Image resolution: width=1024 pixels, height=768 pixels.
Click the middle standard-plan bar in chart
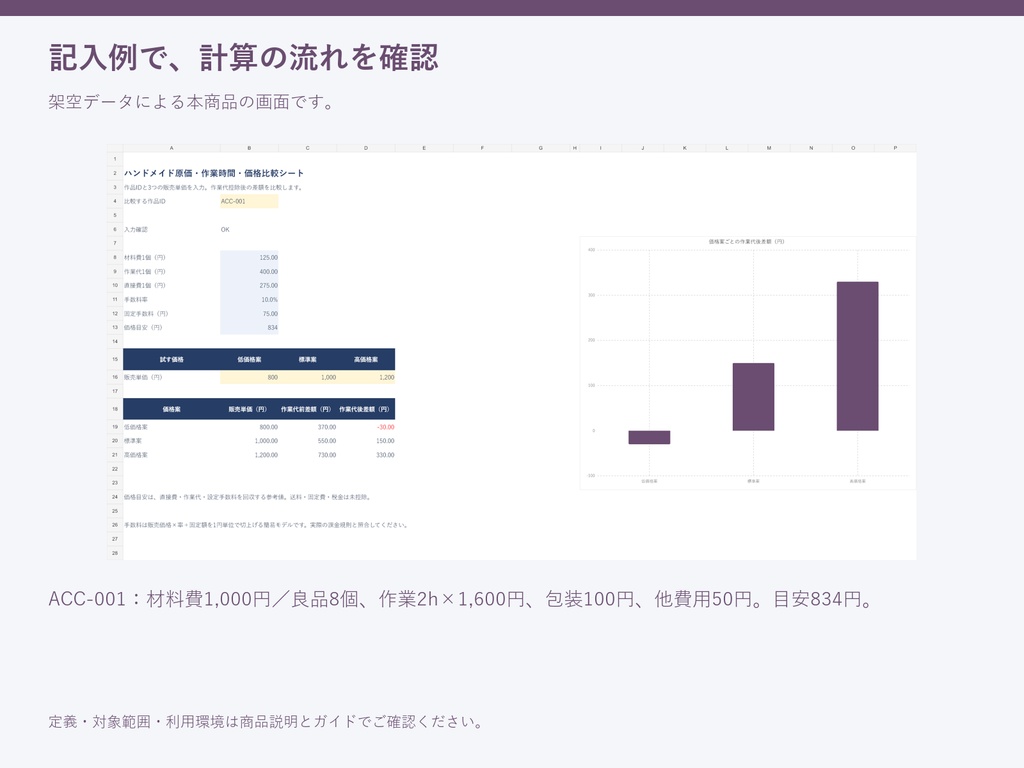753,397
